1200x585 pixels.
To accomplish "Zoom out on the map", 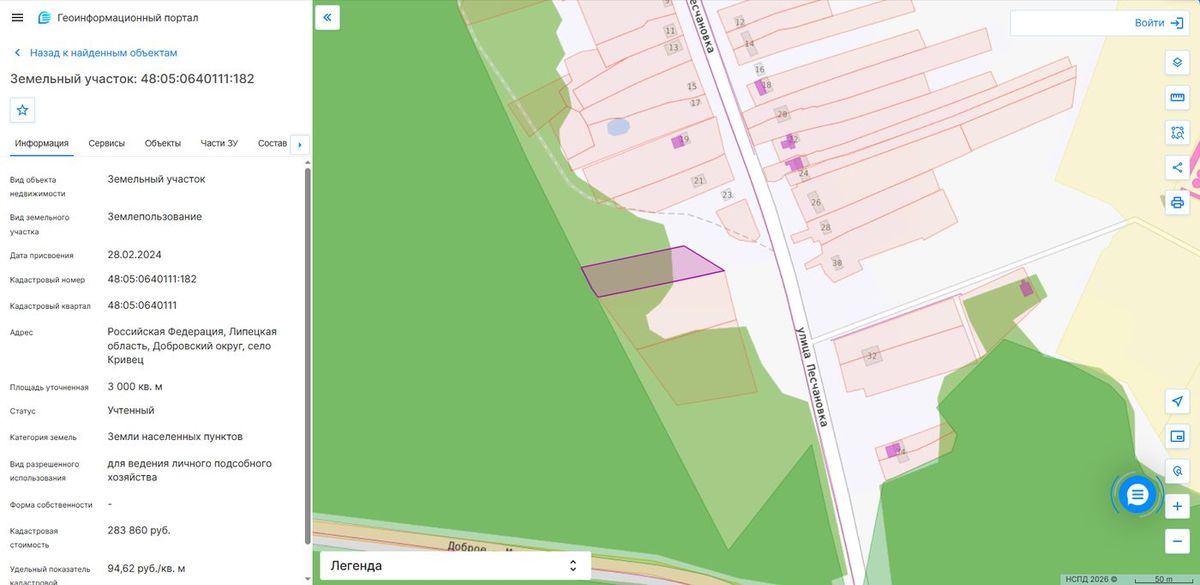I will point(1177,541).
